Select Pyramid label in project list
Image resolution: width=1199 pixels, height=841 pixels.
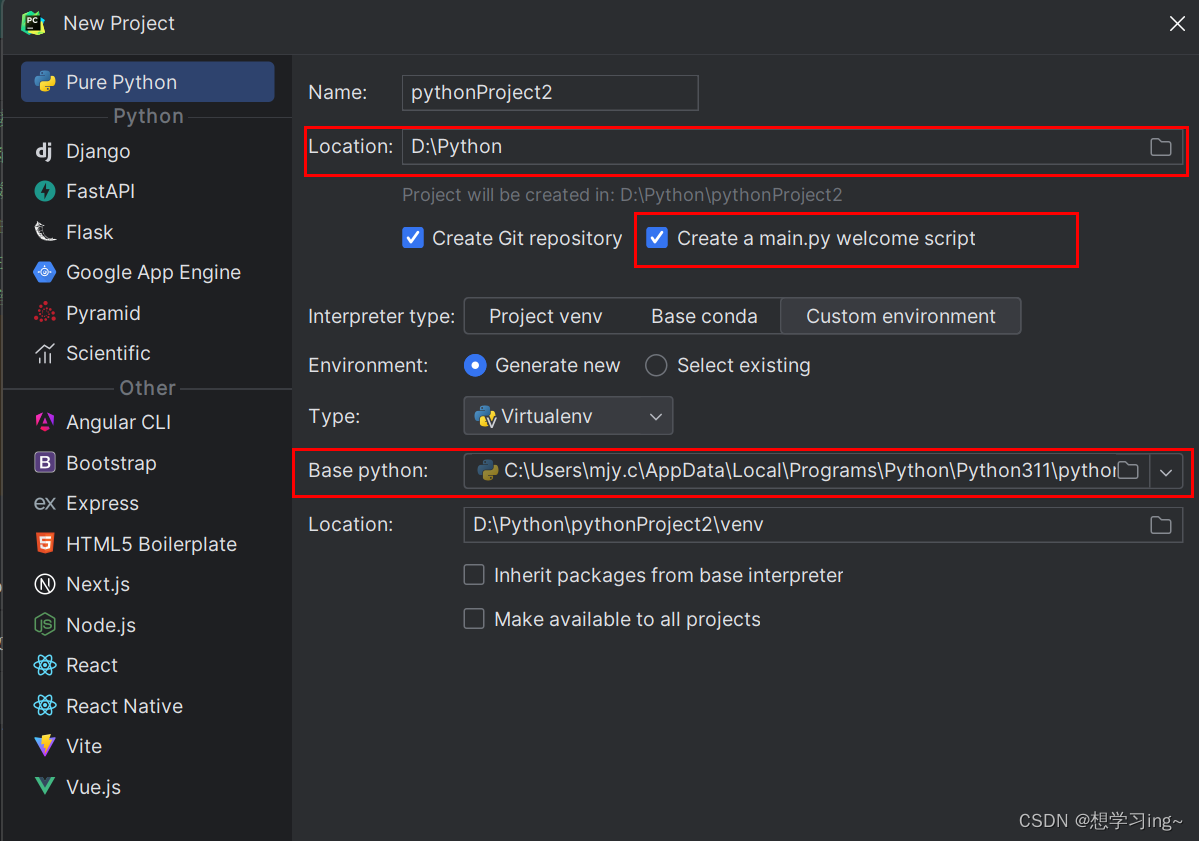click(x=103, y=313)
